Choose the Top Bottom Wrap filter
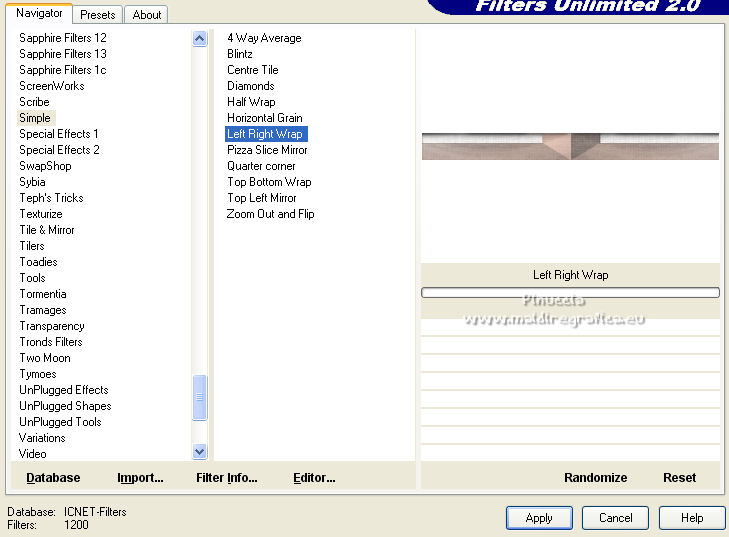Screen dimensions: 729x537 pyautogui.click(x=269, y=182)
